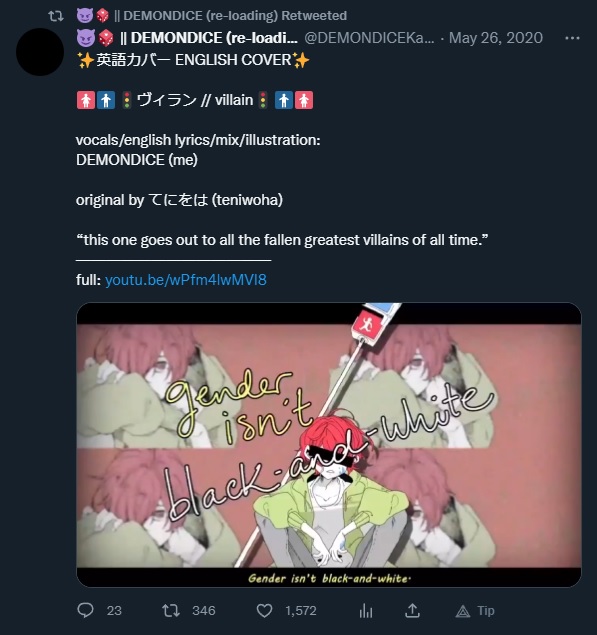Open the three-dot more options menu
Viewport: 597px width, 635px height.
[x=572, y=38]
